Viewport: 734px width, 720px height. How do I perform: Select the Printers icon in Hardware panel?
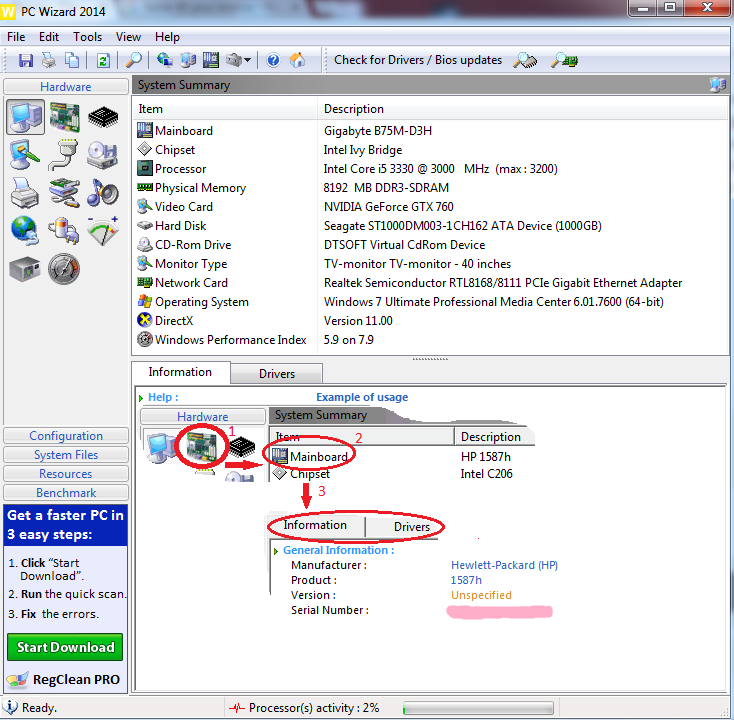pyautogui.click(x=25, y=193)
